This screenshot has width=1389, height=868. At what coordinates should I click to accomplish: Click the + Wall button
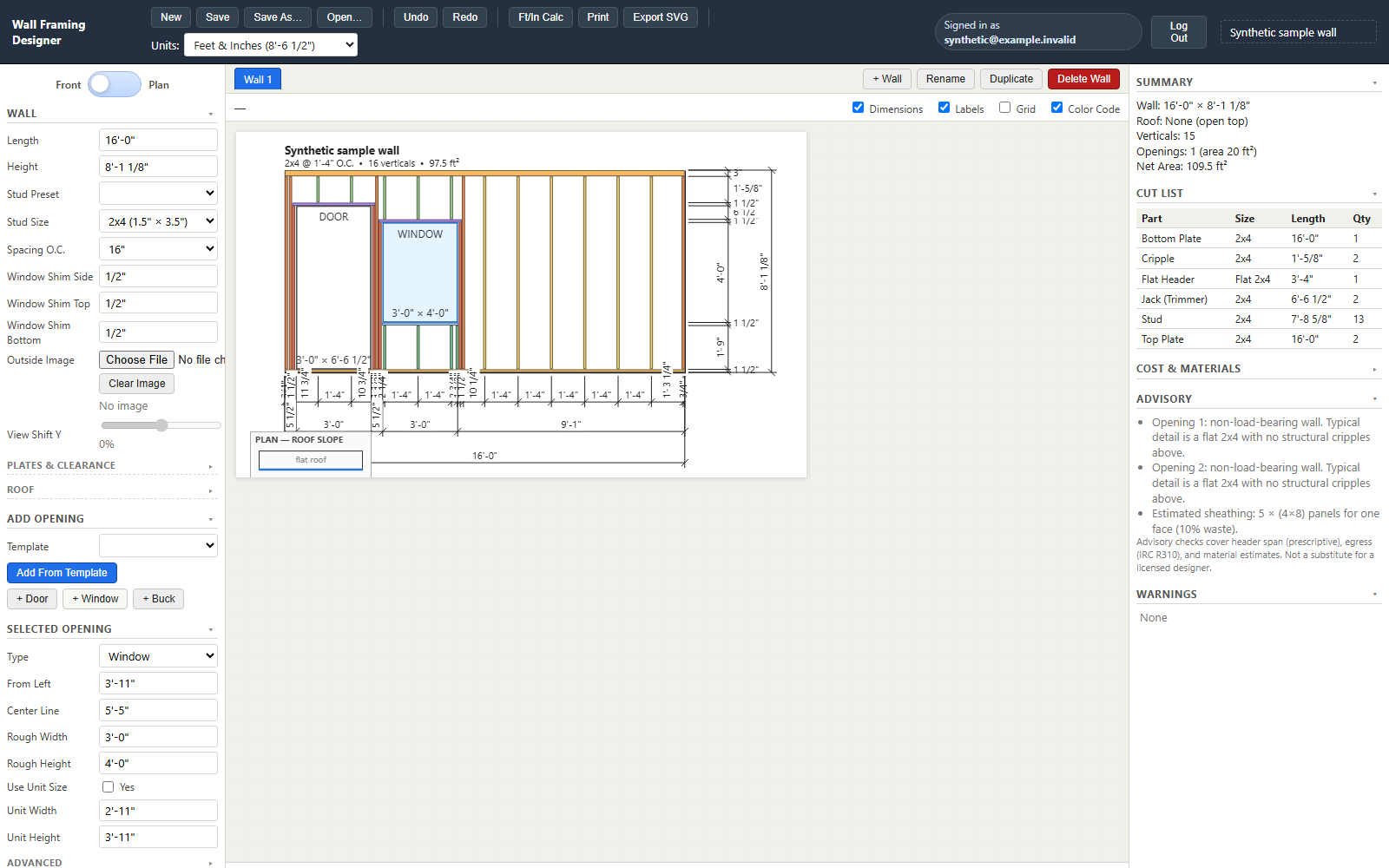[x=887, y=79]
